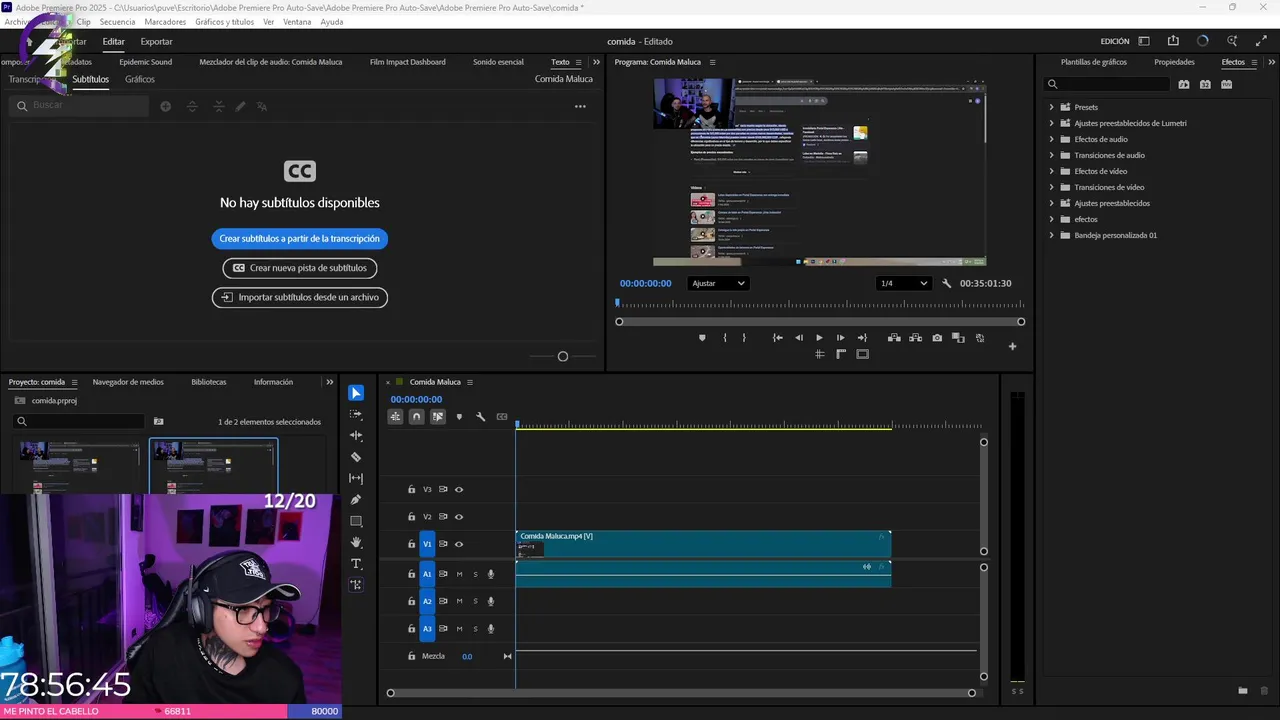Filter Accelerated Effects in Effects panel
This screenshot has height=720, width=1280.
click(1184, 84)
